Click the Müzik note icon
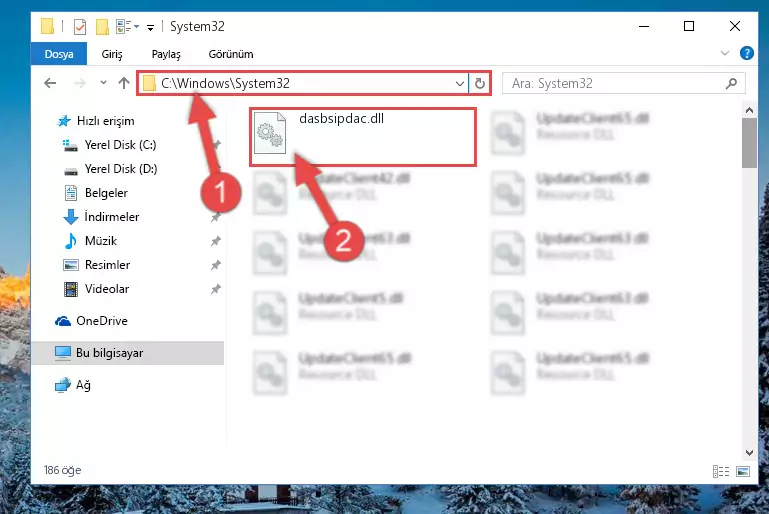This screenshot has width=769, height=514. [x=71, y=241]
